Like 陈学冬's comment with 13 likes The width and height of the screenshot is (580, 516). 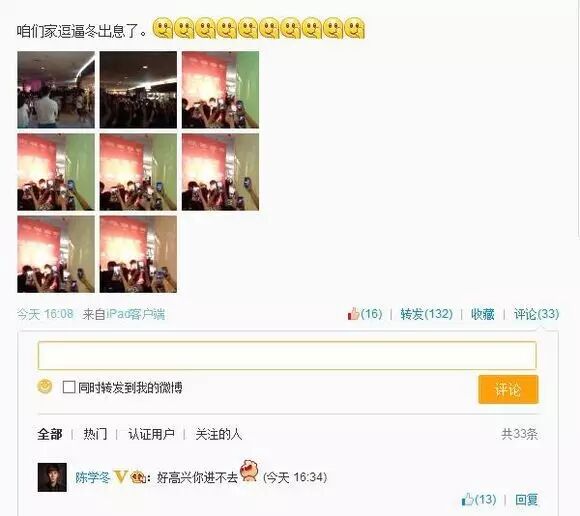[479, 500]
